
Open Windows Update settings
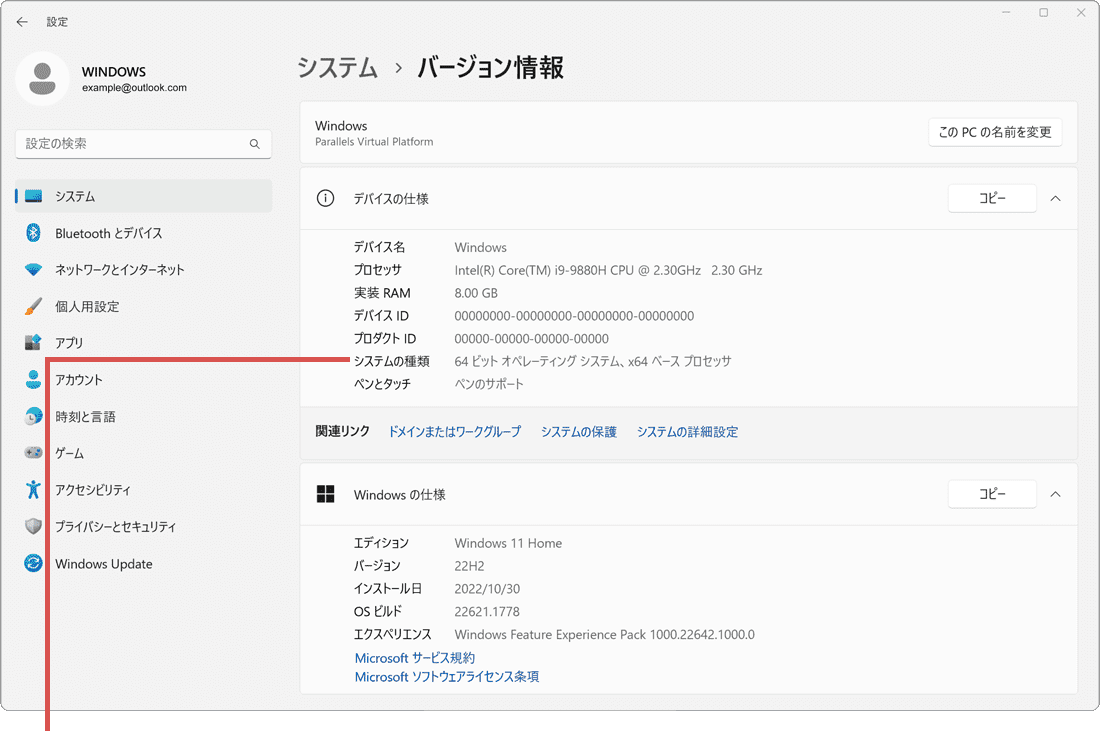click(x=103, y=563)
